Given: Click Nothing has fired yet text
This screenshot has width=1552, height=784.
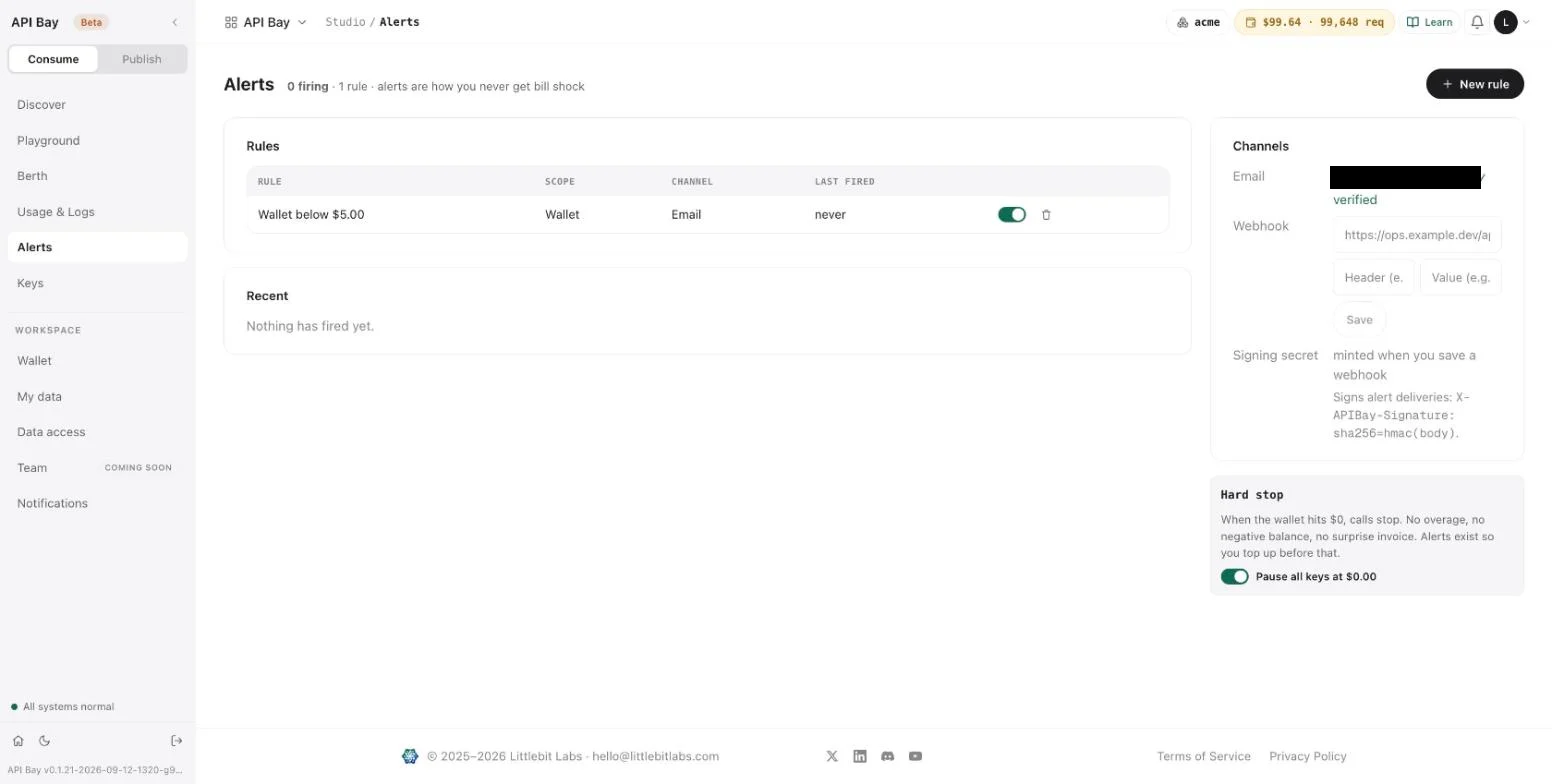Looking at the screenshot, I should pos(310,326).
